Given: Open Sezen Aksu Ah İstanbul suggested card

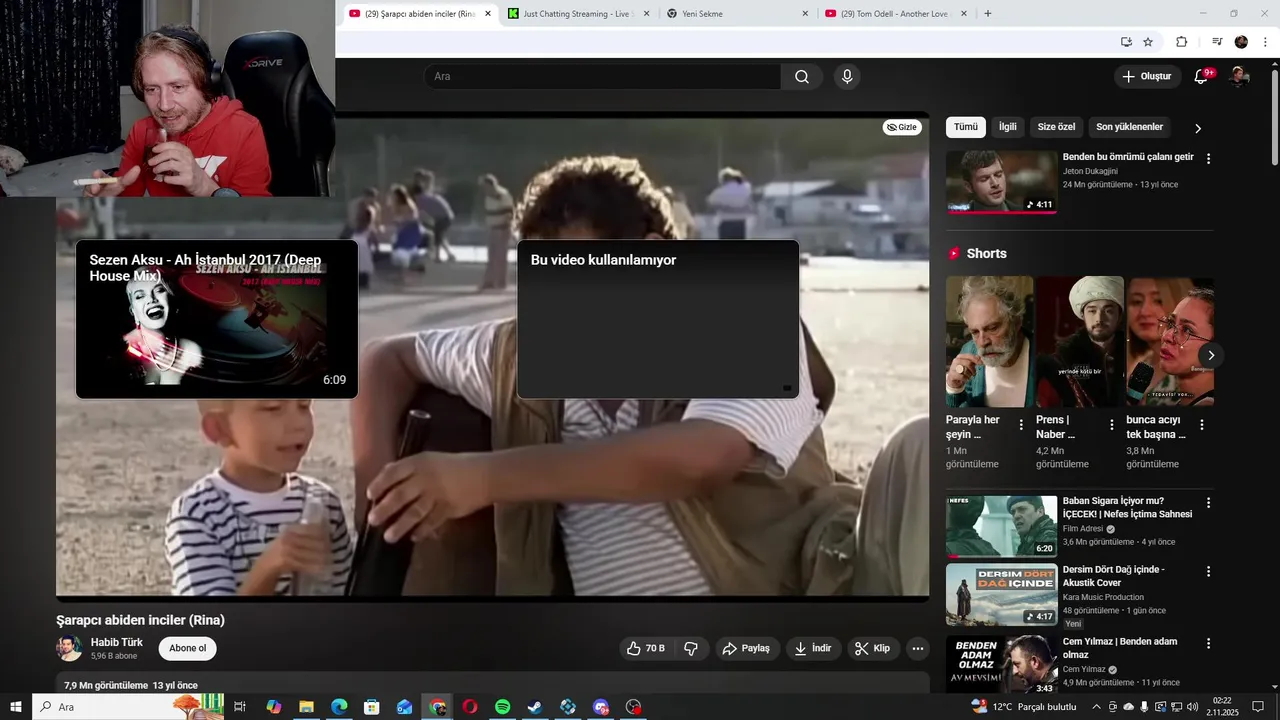Looking at the screenshot, I should click(x=217, y=319).
